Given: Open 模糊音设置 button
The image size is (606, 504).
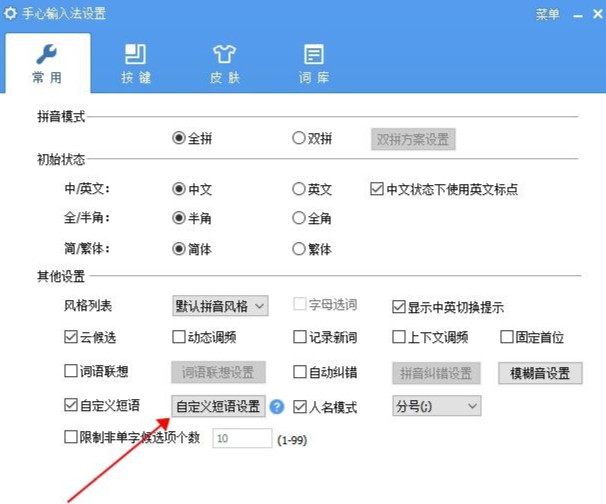Looking at the screenshot, I should [x=539, y=373].
